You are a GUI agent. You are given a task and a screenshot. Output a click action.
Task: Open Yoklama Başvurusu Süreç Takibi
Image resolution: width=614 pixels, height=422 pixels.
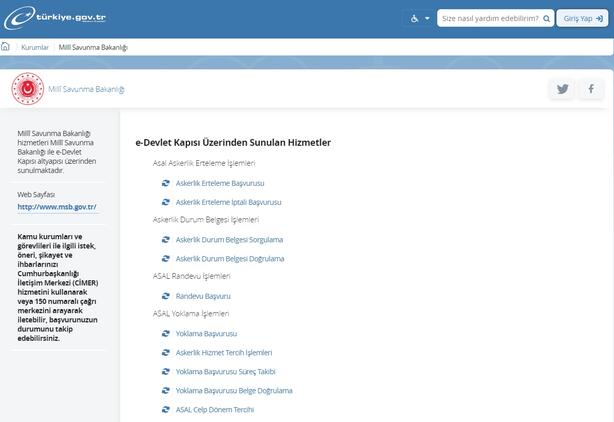[226, 372]
